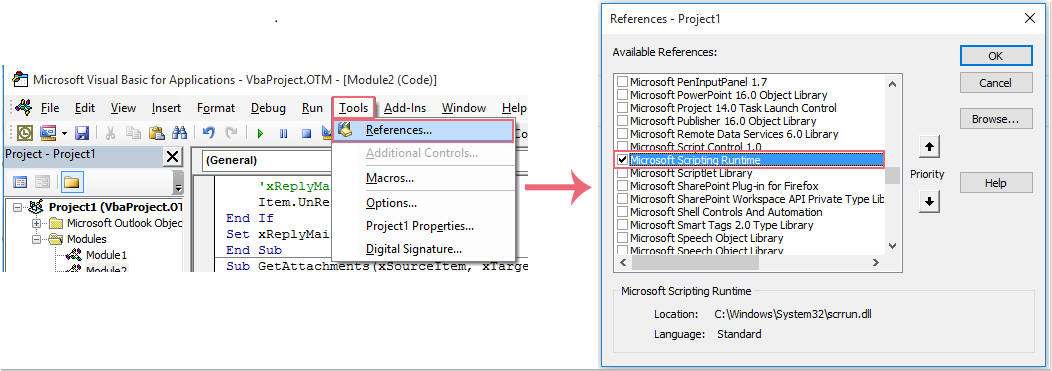Check Microsoft Publisher 16.0 Object Library

pyautogui.click(x=623, y=121)
